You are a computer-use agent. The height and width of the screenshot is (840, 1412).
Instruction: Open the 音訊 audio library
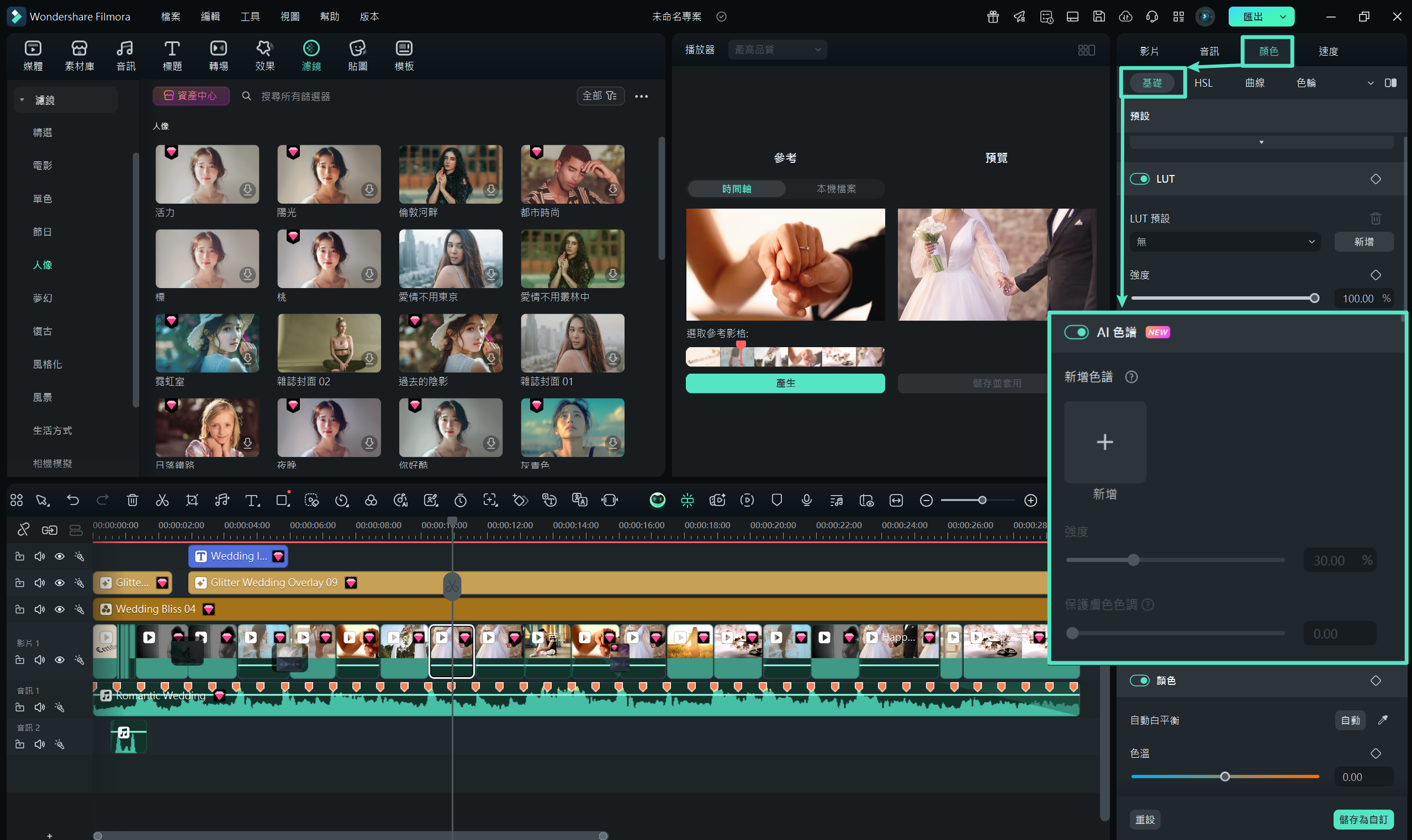[x=125, y=56]
